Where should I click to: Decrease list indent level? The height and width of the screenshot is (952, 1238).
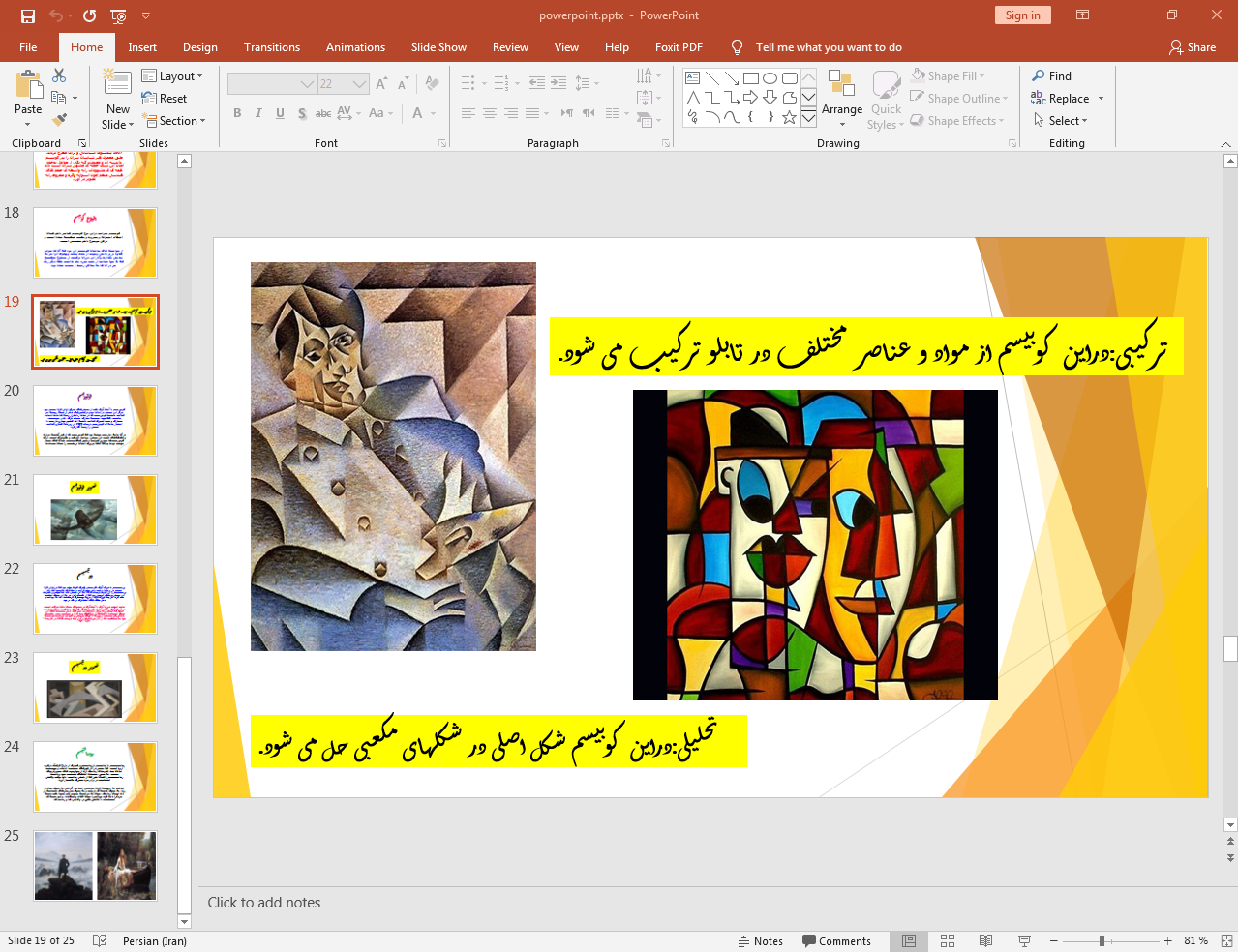pyautogui.click(x=537, y=83)
